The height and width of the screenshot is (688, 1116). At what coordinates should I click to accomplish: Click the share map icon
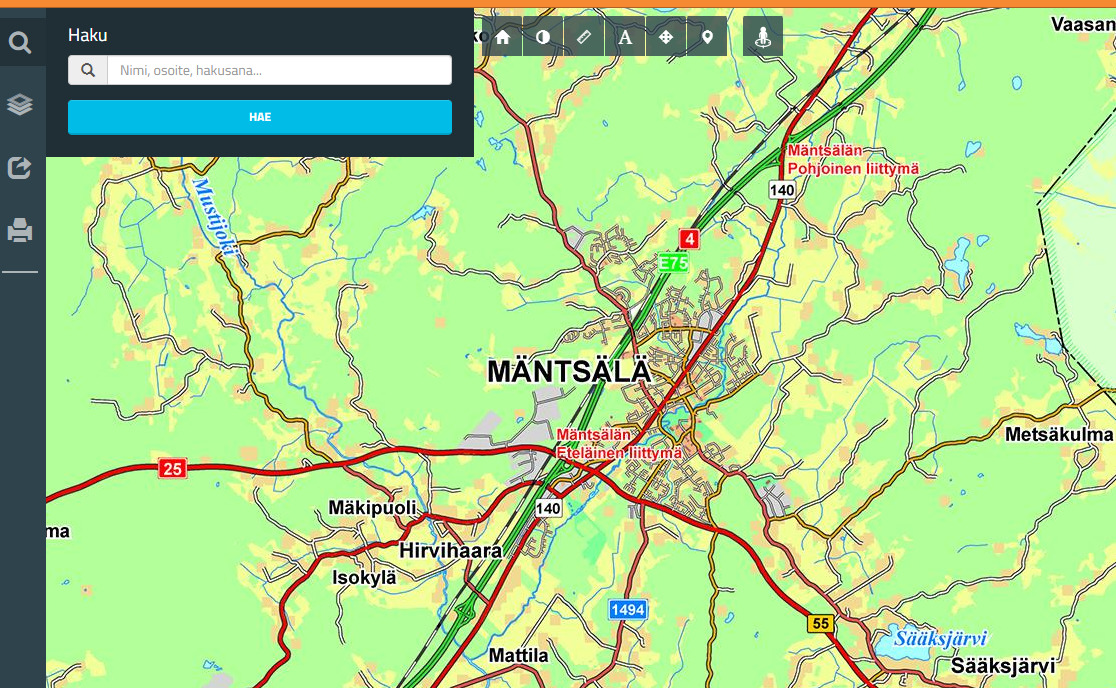pyautogui.click(x=21, y=167)
